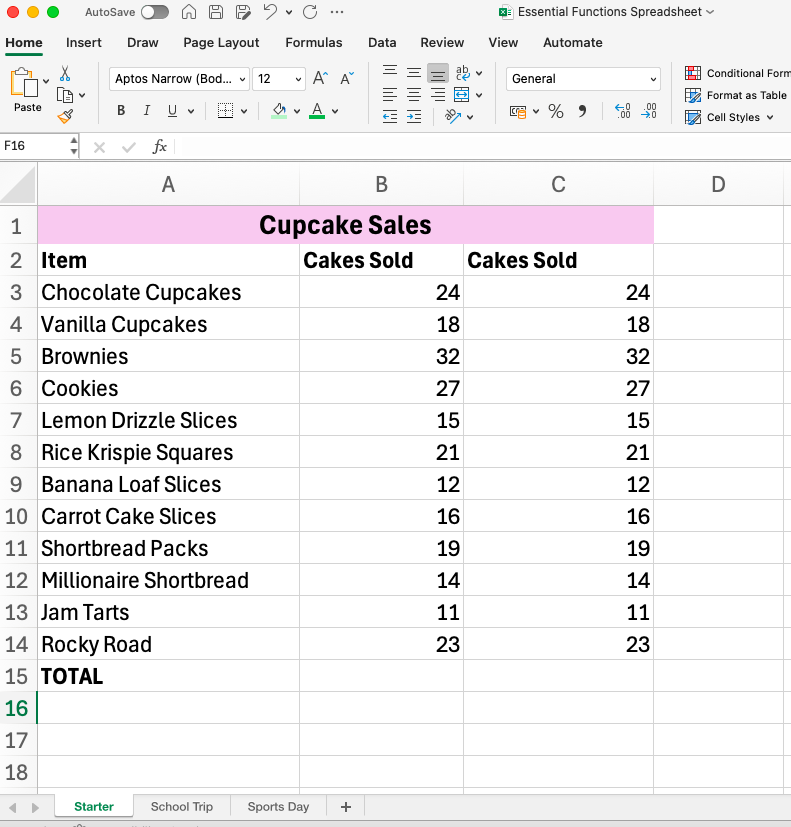Toggle Italic formatting
Viewport: 791px width, 827px height.
[147, 111]
